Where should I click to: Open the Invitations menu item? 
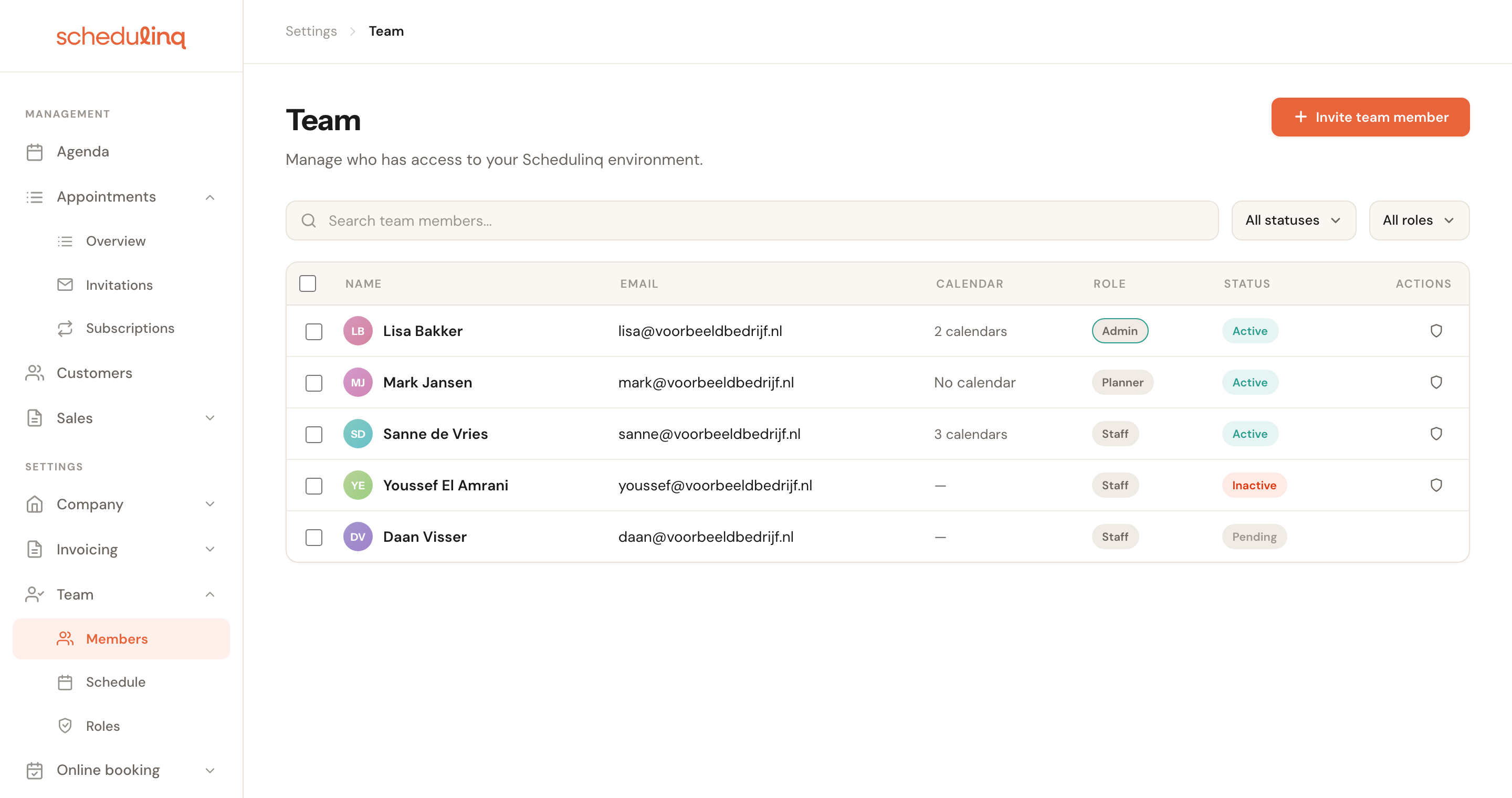(121, 285)
